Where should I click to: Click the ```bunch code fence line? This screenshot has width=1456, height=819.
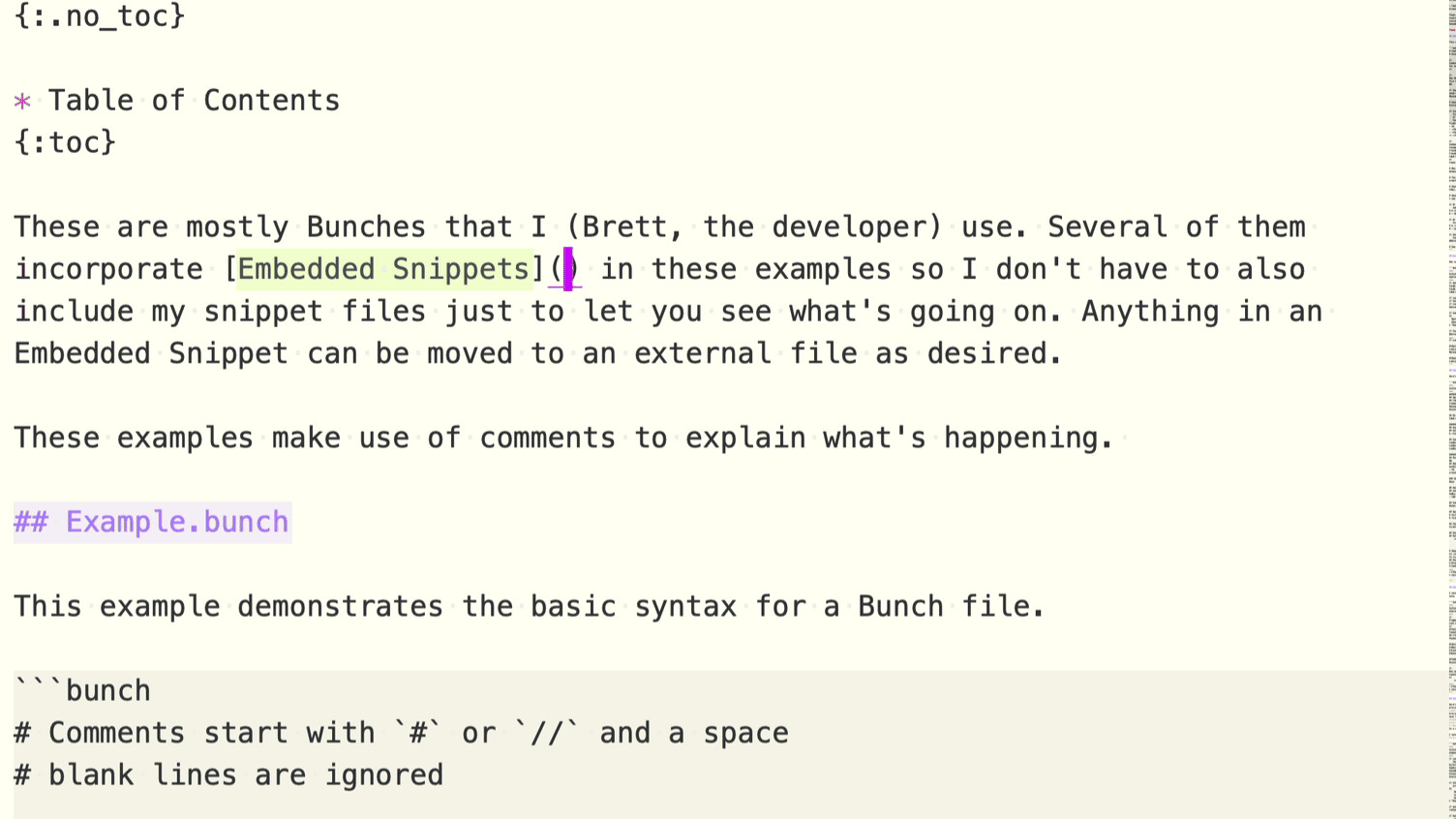pos(82,691)
